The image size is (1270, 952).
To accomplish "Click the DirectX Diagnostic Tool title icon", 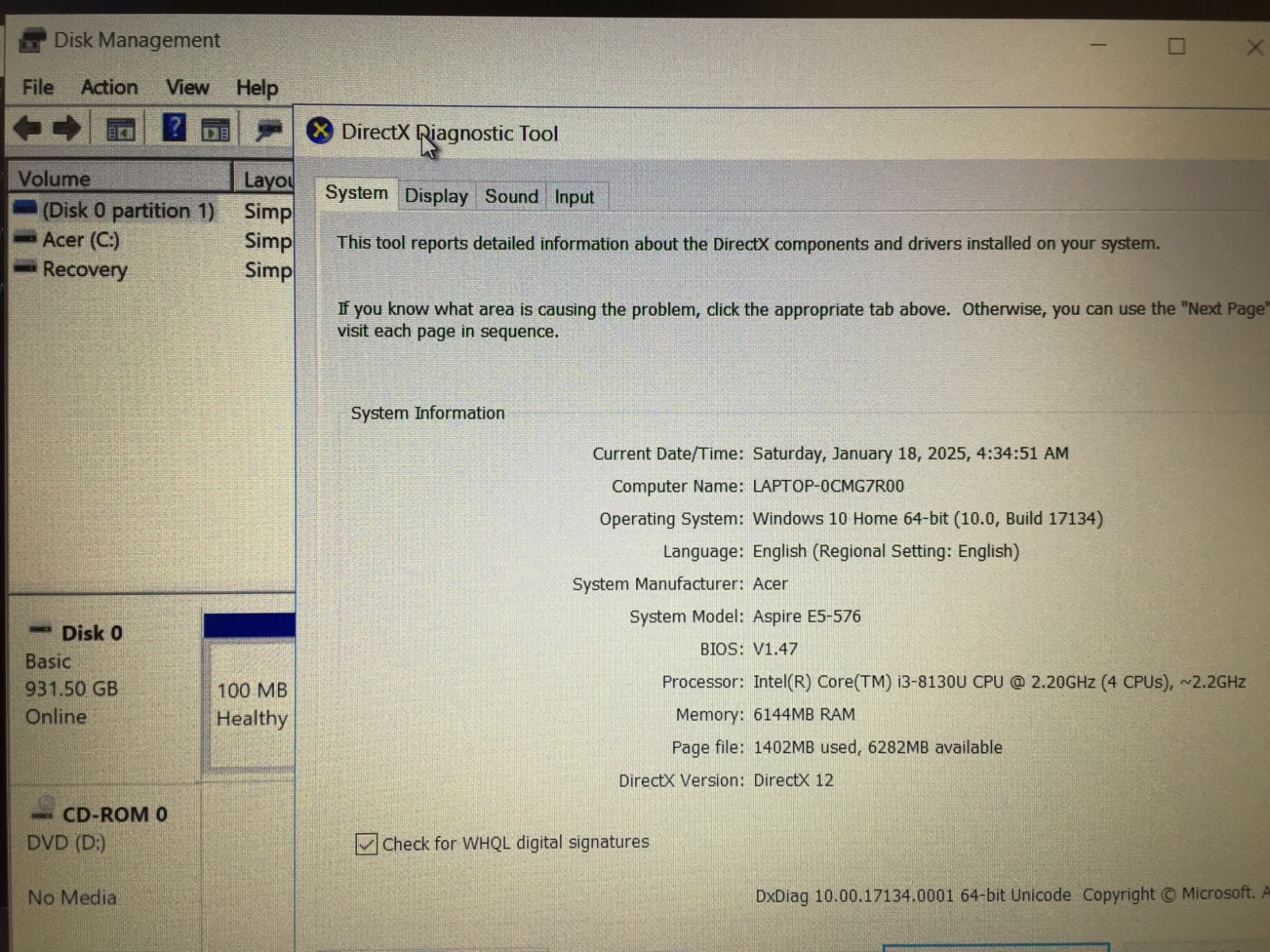I will 320,131.
